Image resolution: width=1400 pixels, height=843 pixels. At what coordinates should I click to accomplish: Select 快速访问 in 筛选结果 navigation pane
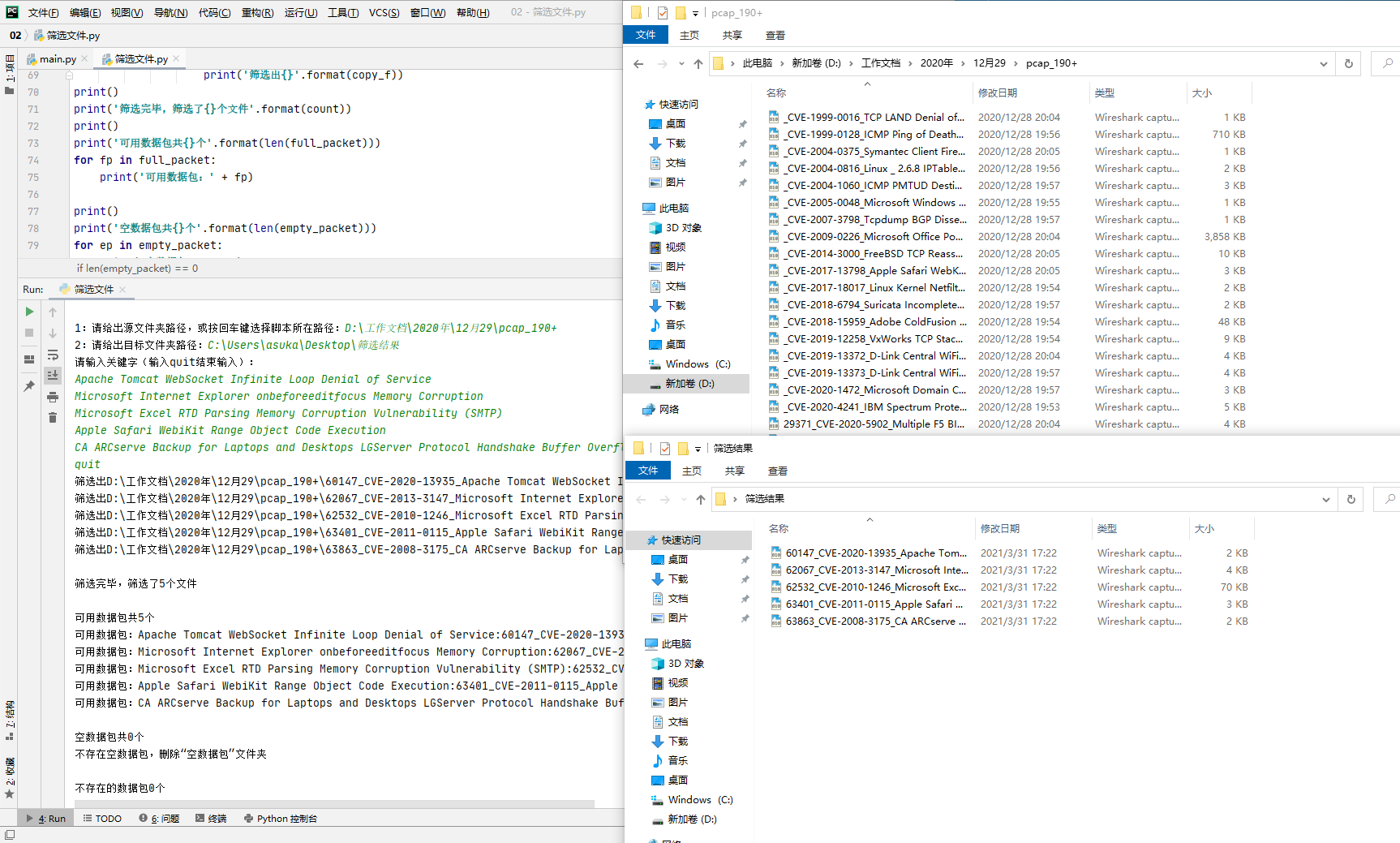pos(681,540)
